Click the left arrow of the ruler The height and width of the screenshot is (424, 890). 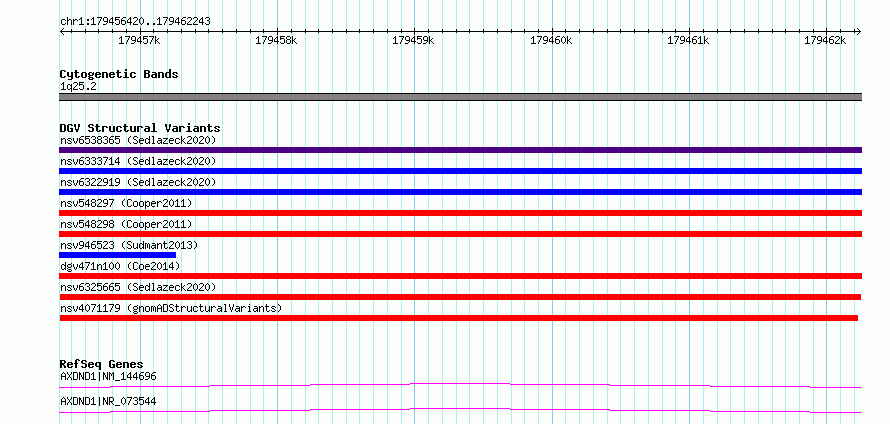tap(62, 32)
